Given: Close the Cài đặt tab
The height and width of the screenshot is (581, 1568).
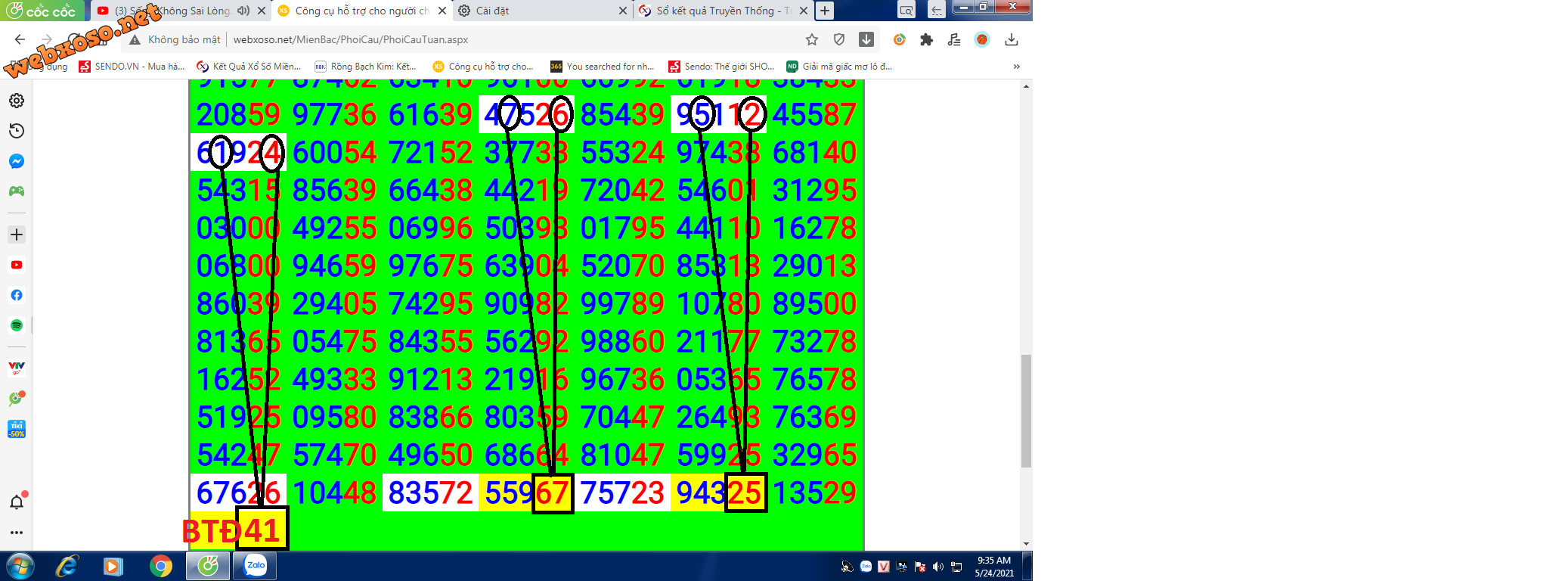Looking at the screenshot, I should (623, 11).
